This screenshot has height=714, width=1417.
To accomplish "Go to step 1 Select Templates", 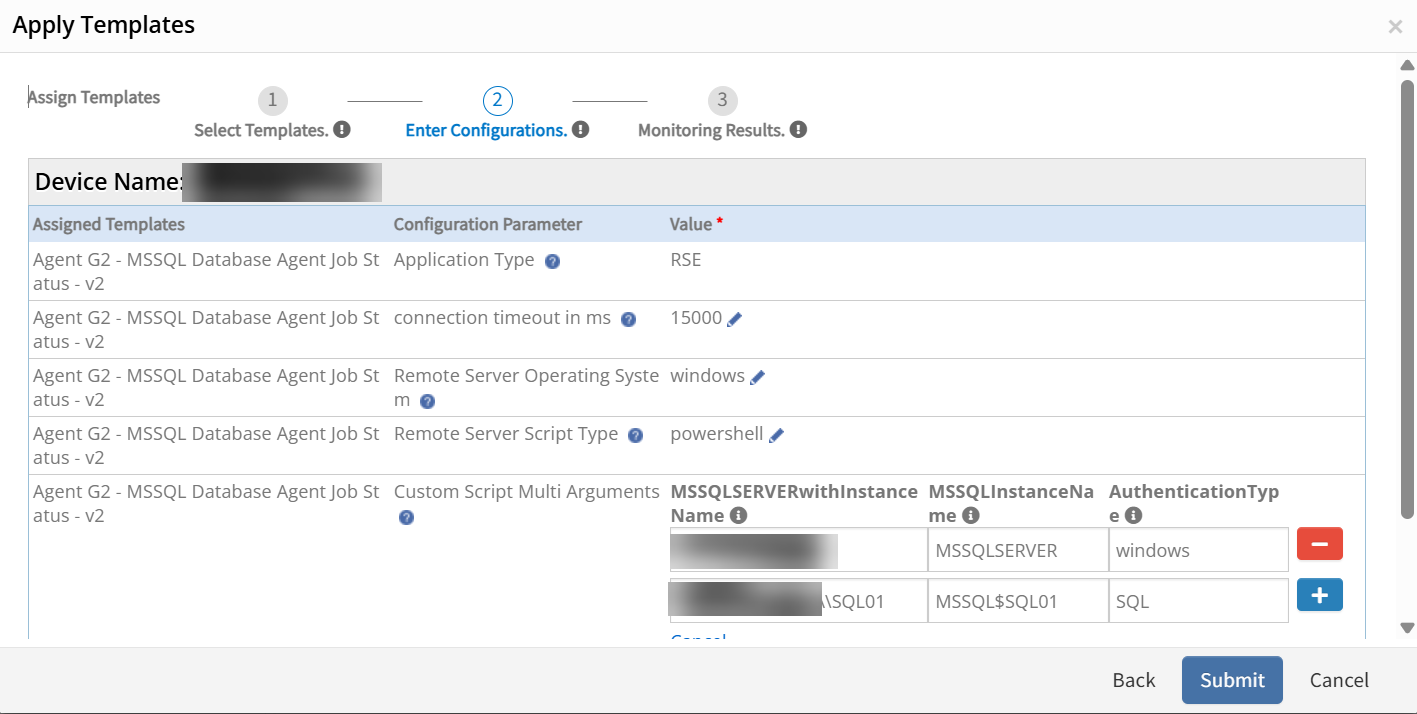I will [272, 100].
